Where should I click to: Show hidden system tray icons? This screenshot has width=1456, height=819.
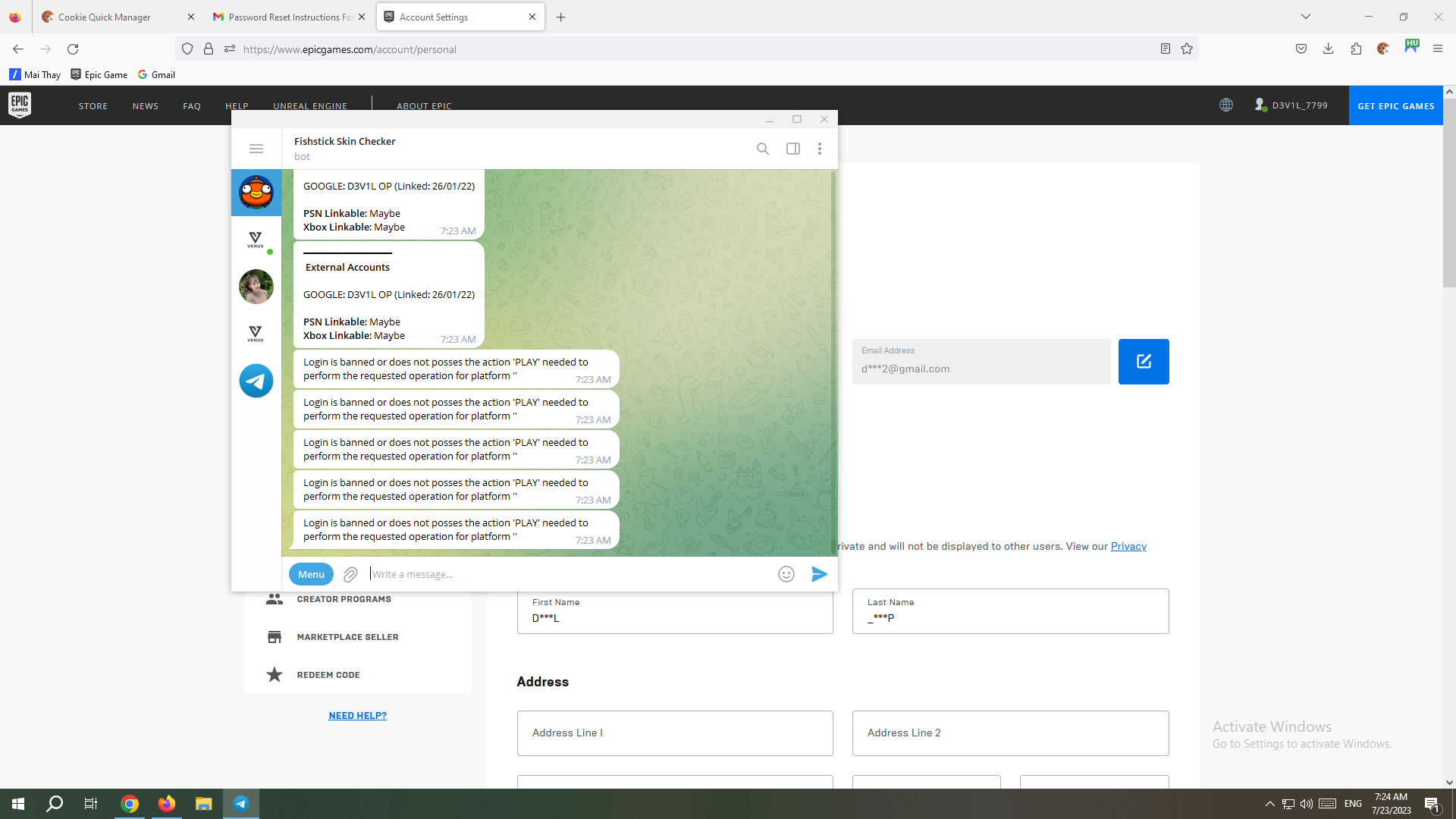tap(1269, 804)
